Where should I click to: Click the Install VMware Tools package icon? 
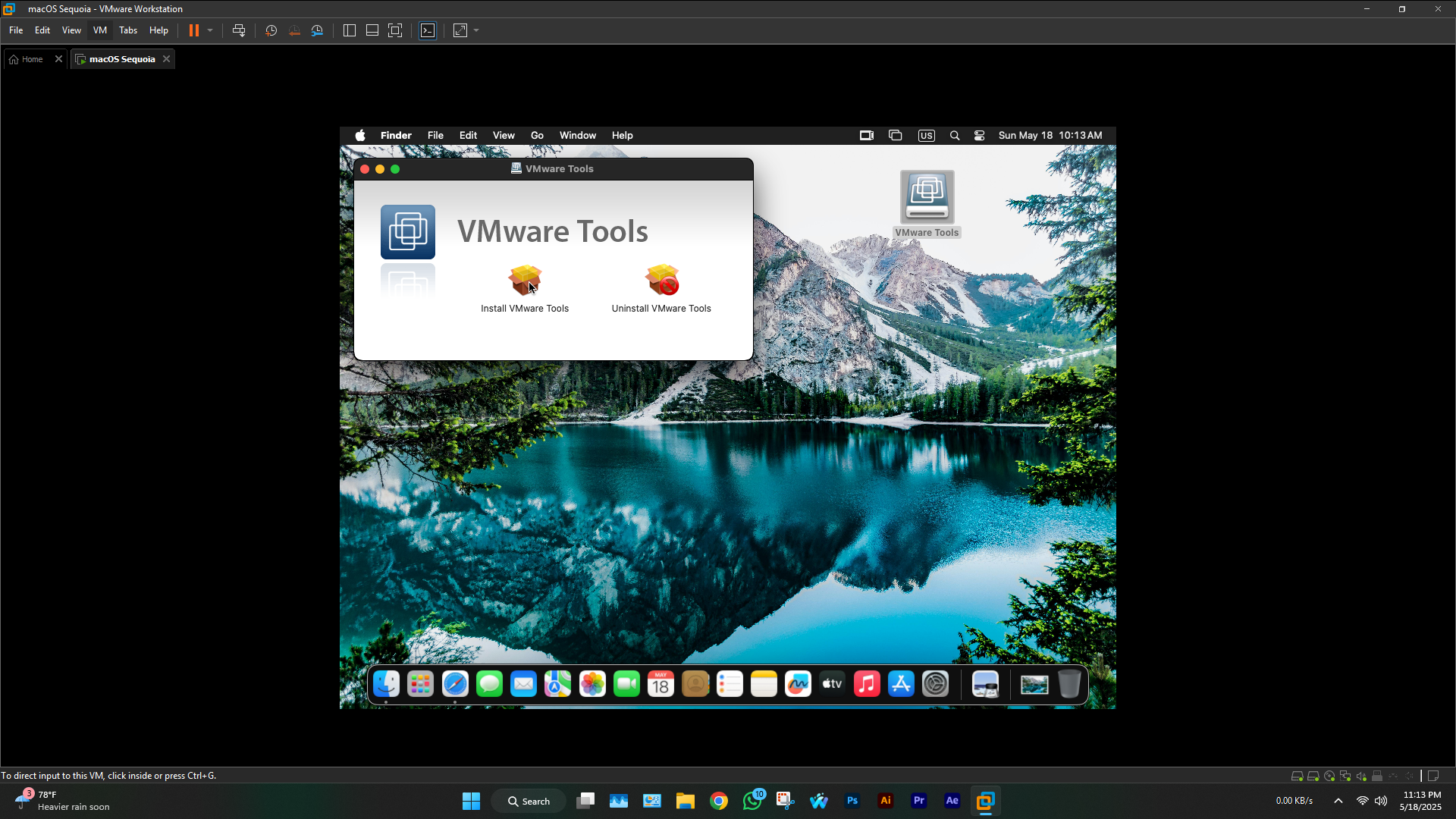[x=524, y=281]
